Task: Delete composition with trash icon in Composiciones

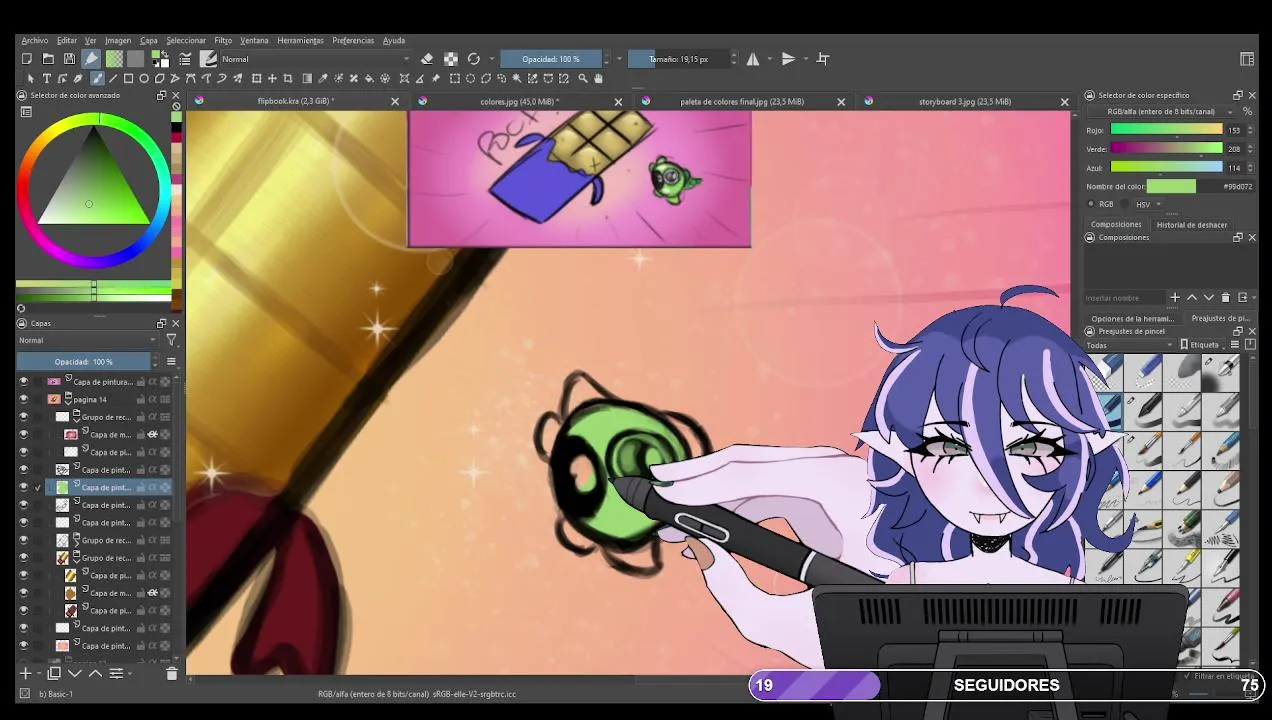Action: [1225, 298]
